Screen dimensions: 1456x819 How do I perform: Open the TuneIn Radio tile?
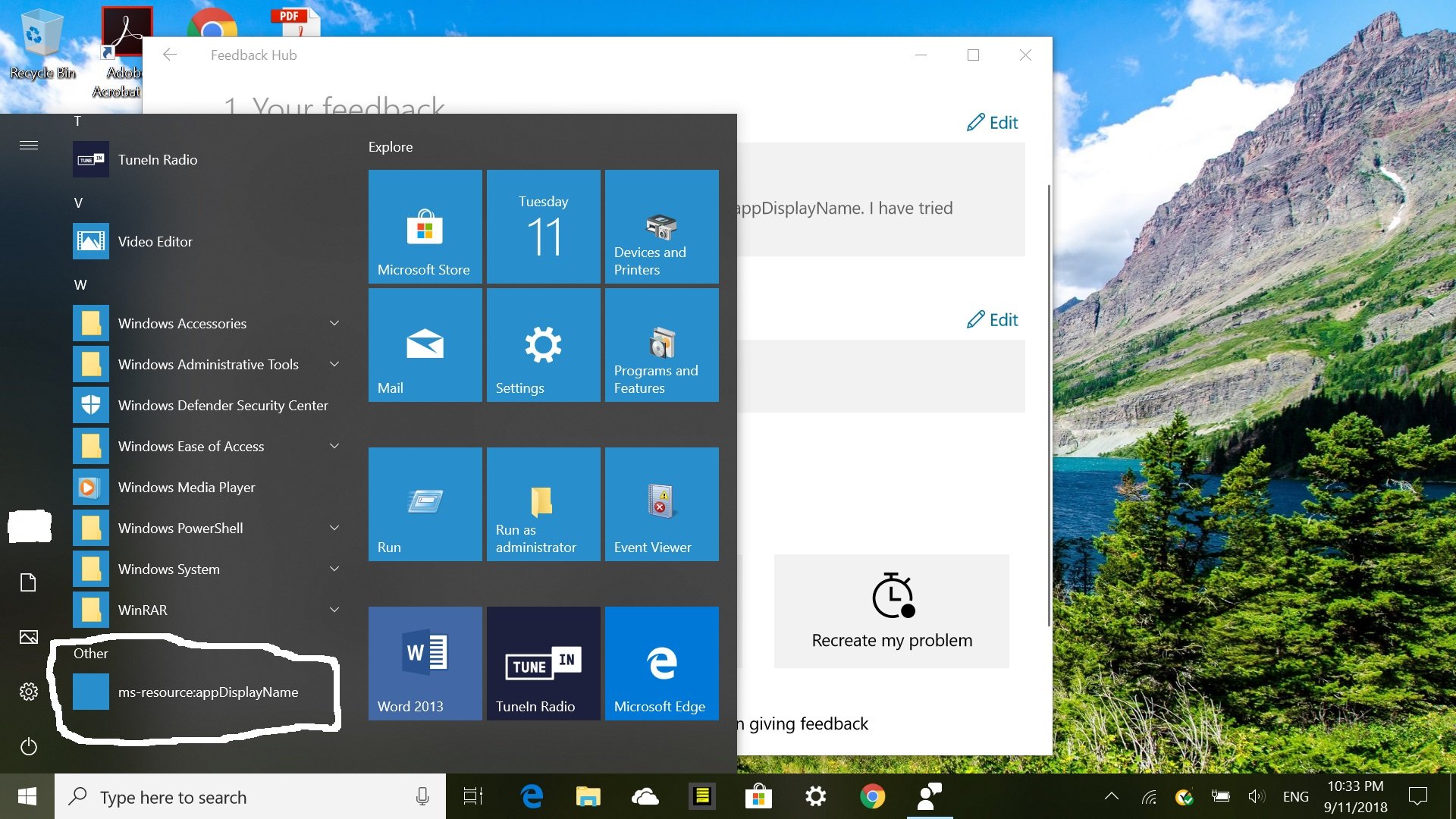tap(543, 664)
